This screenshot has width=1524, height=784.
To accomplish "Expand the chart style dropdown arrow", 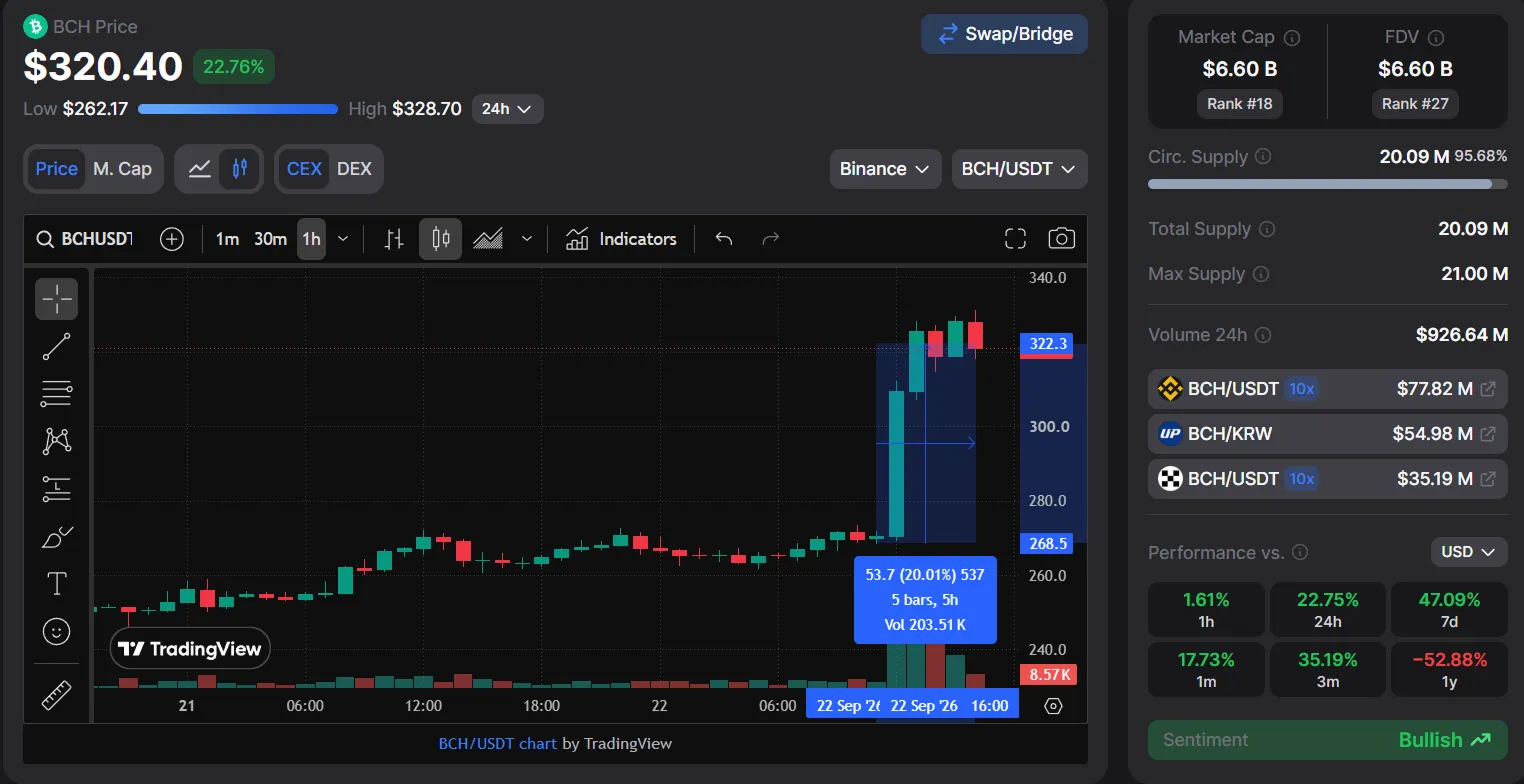I will [x=527, y=239].
